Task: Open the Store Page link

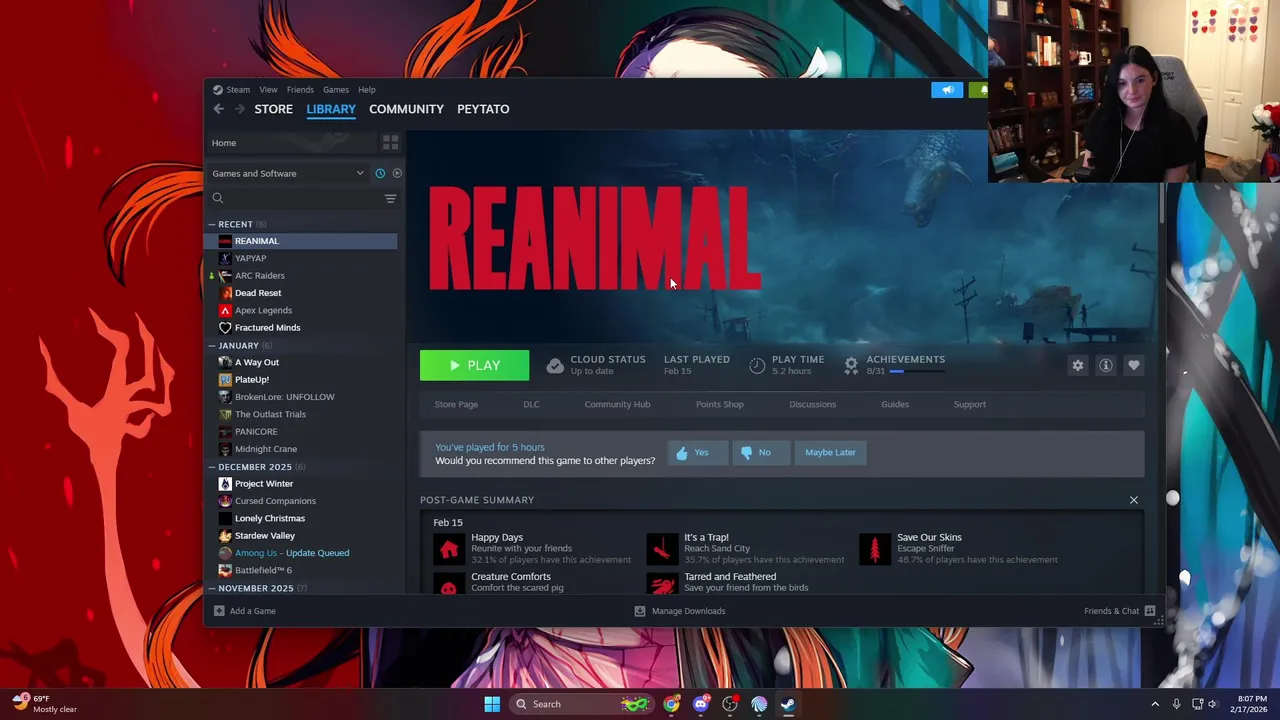Action: tap(456, 404)
